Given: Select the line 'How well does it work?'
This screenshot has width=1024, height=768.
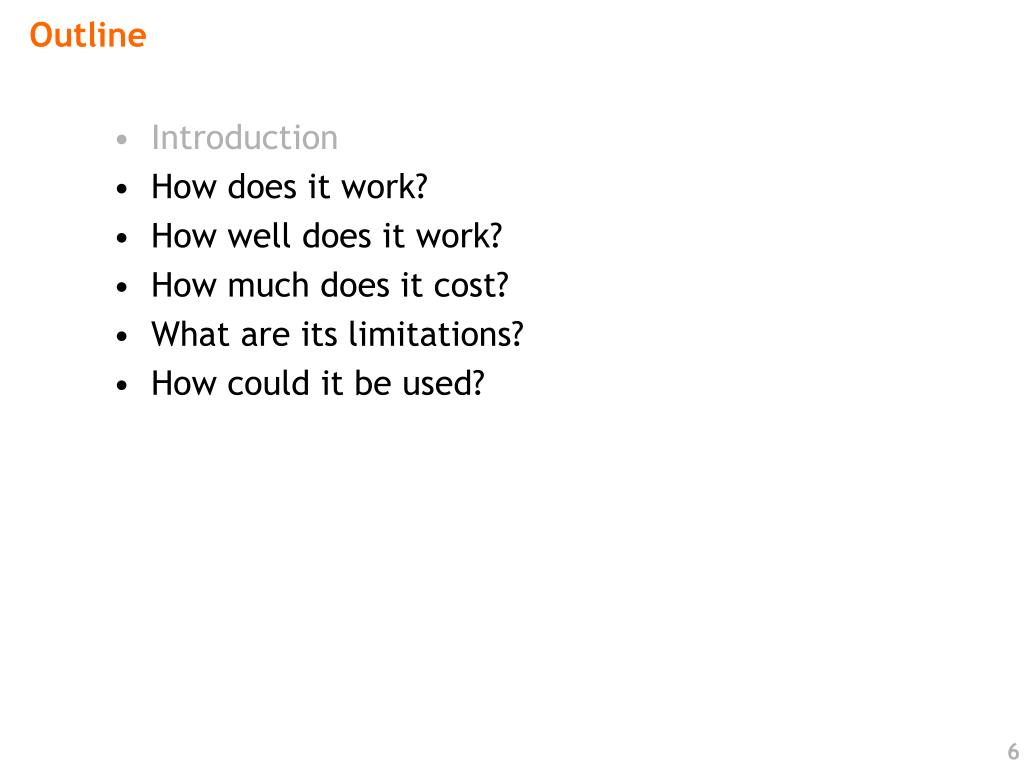Looking at the screenshot, I should [x=327, y=236].
